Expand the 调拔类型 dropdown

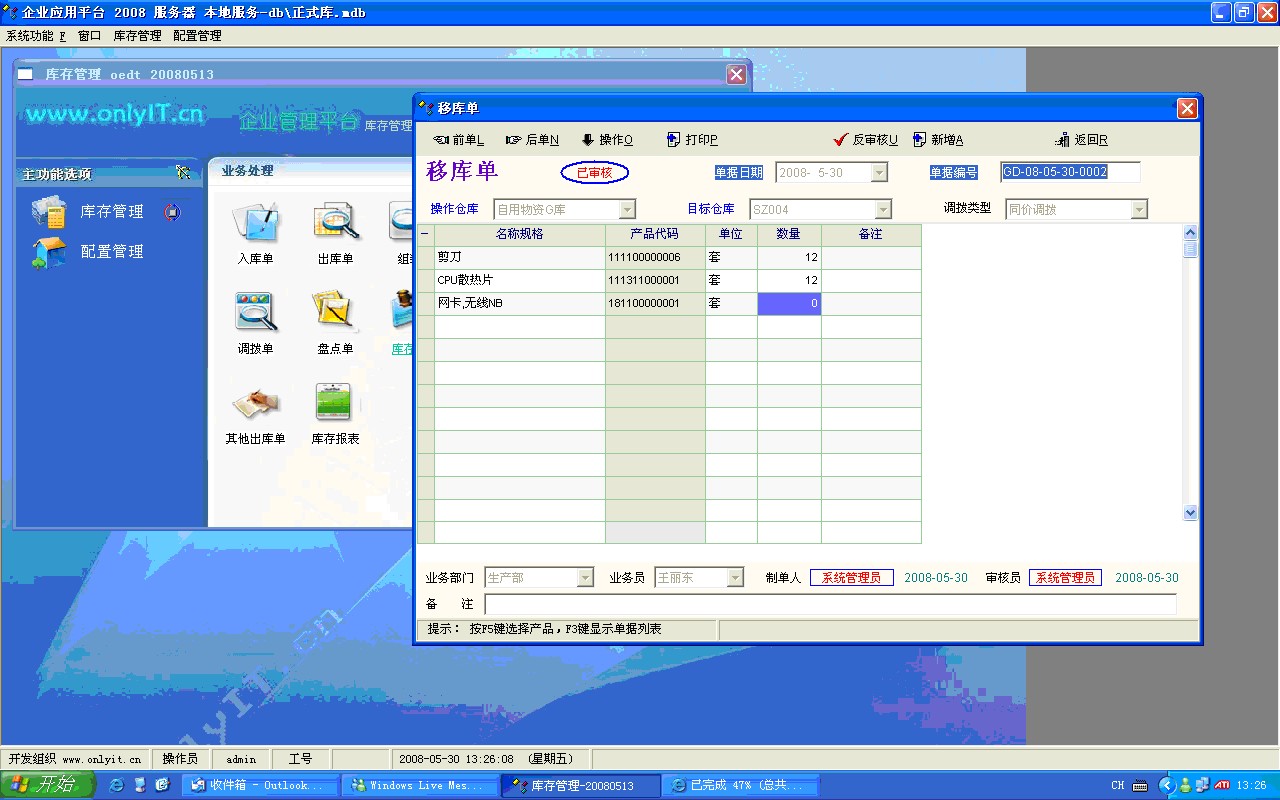click(x=1139, y=210)
